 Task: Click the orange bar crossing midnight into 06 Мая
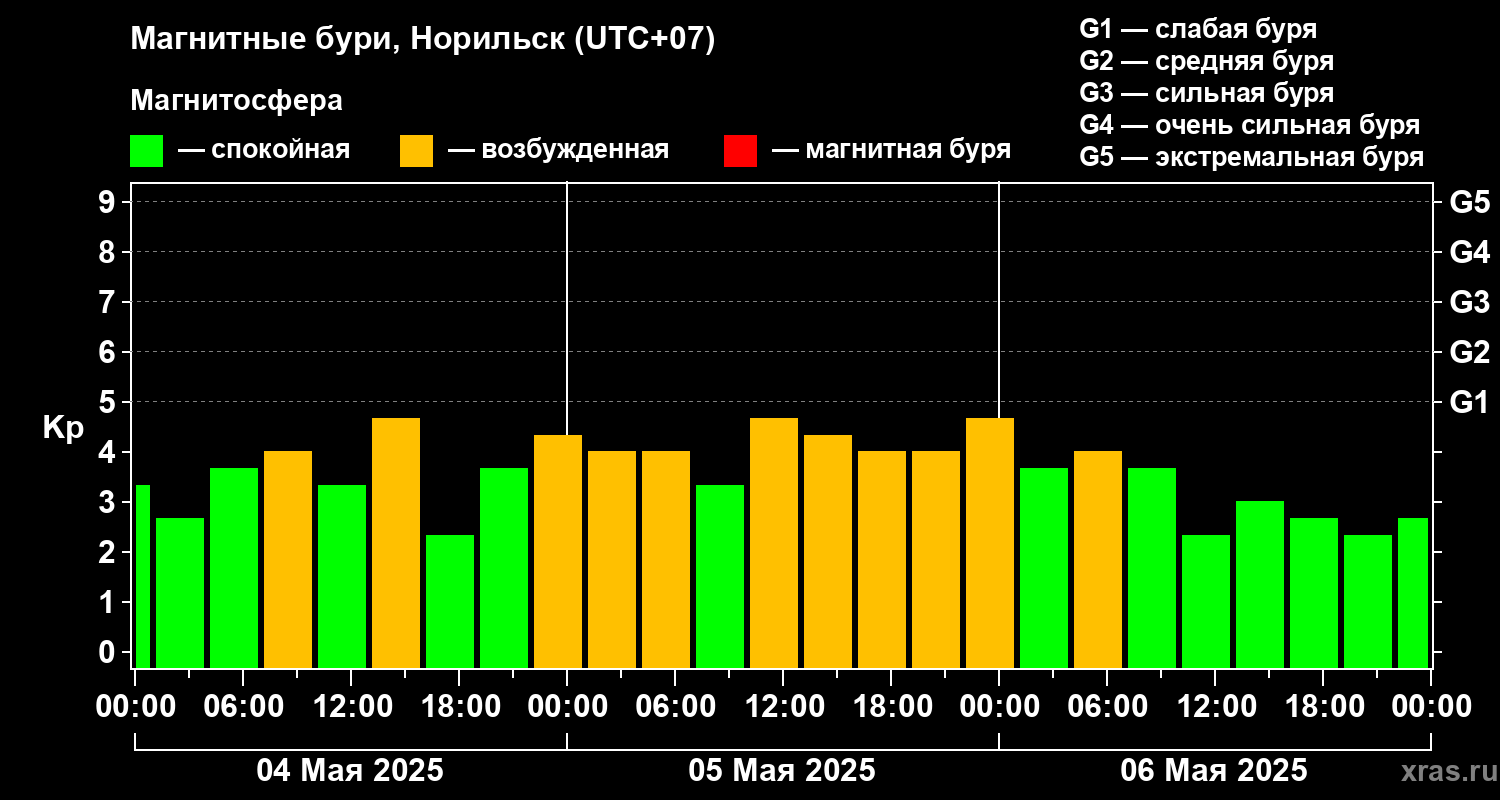click(x=990, y=543)
